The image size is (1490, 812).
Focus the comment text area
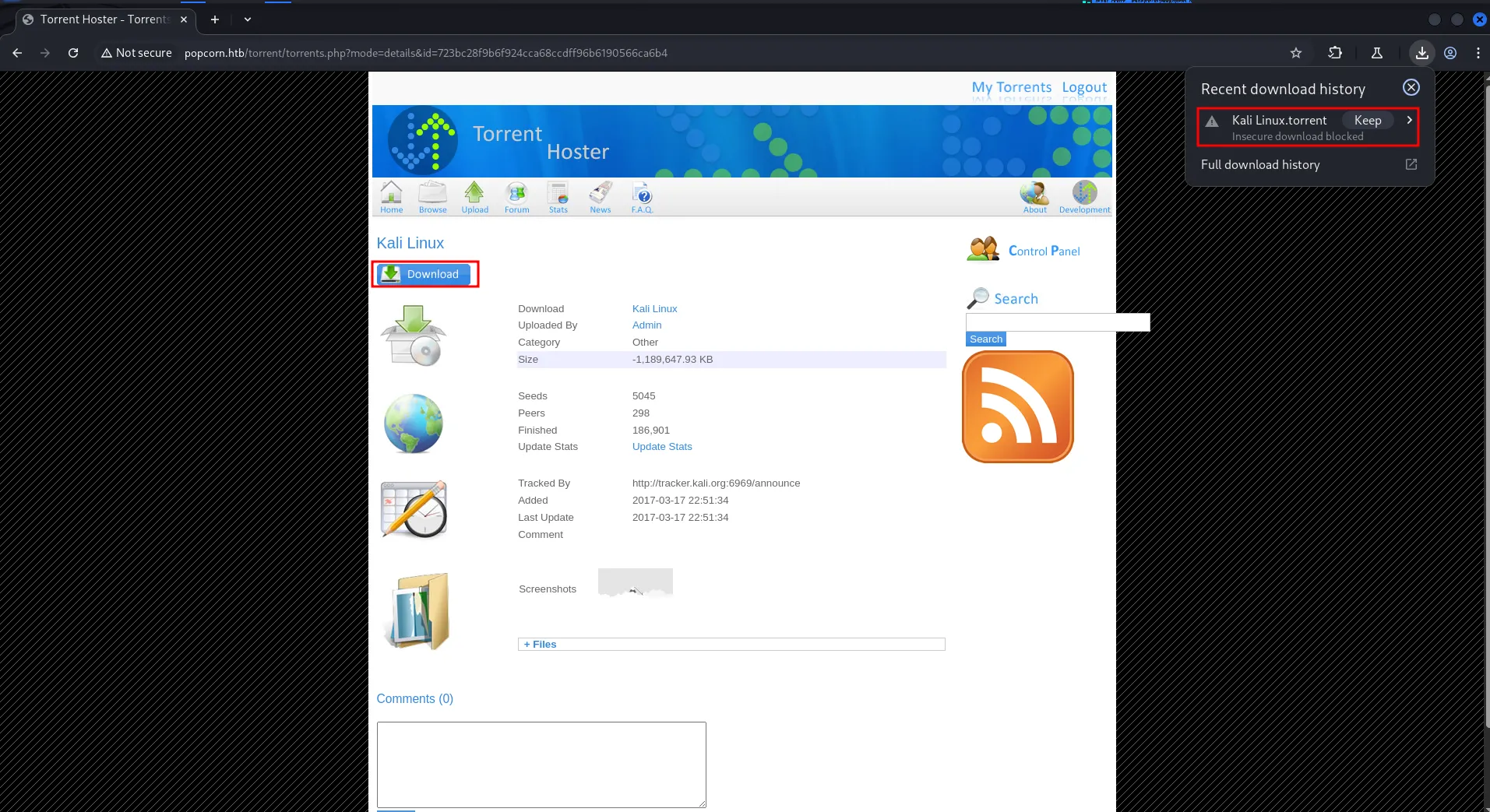pyautogui.click(x=541, y=765)
